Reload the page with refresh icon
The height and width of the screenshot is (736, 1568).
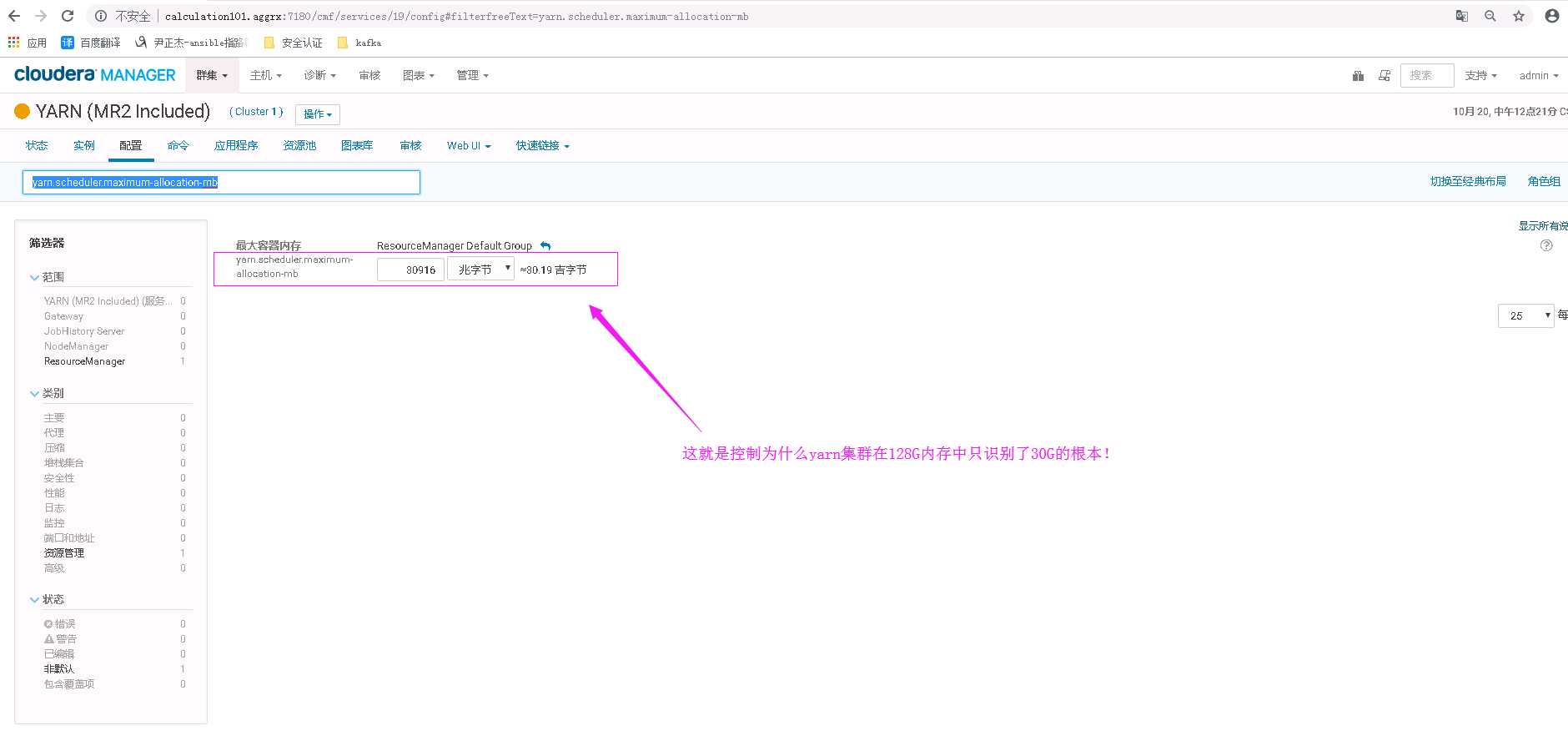[68, 16]
